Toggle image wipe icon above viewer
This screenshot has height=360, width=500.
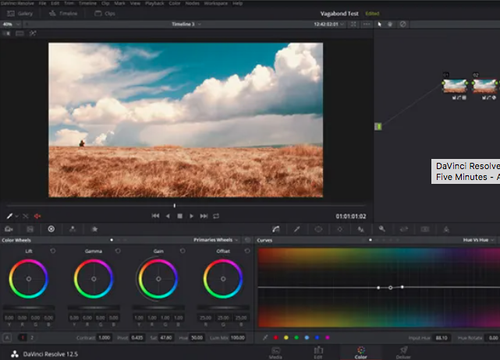[7, 33]
